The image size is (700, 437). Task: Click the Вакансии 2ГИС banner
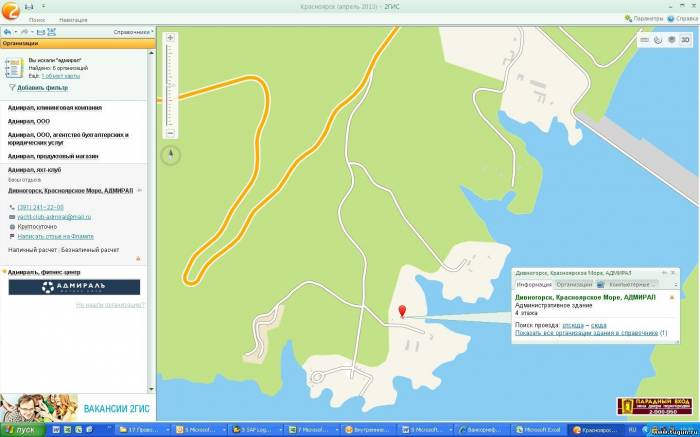(x=78, y=408)
